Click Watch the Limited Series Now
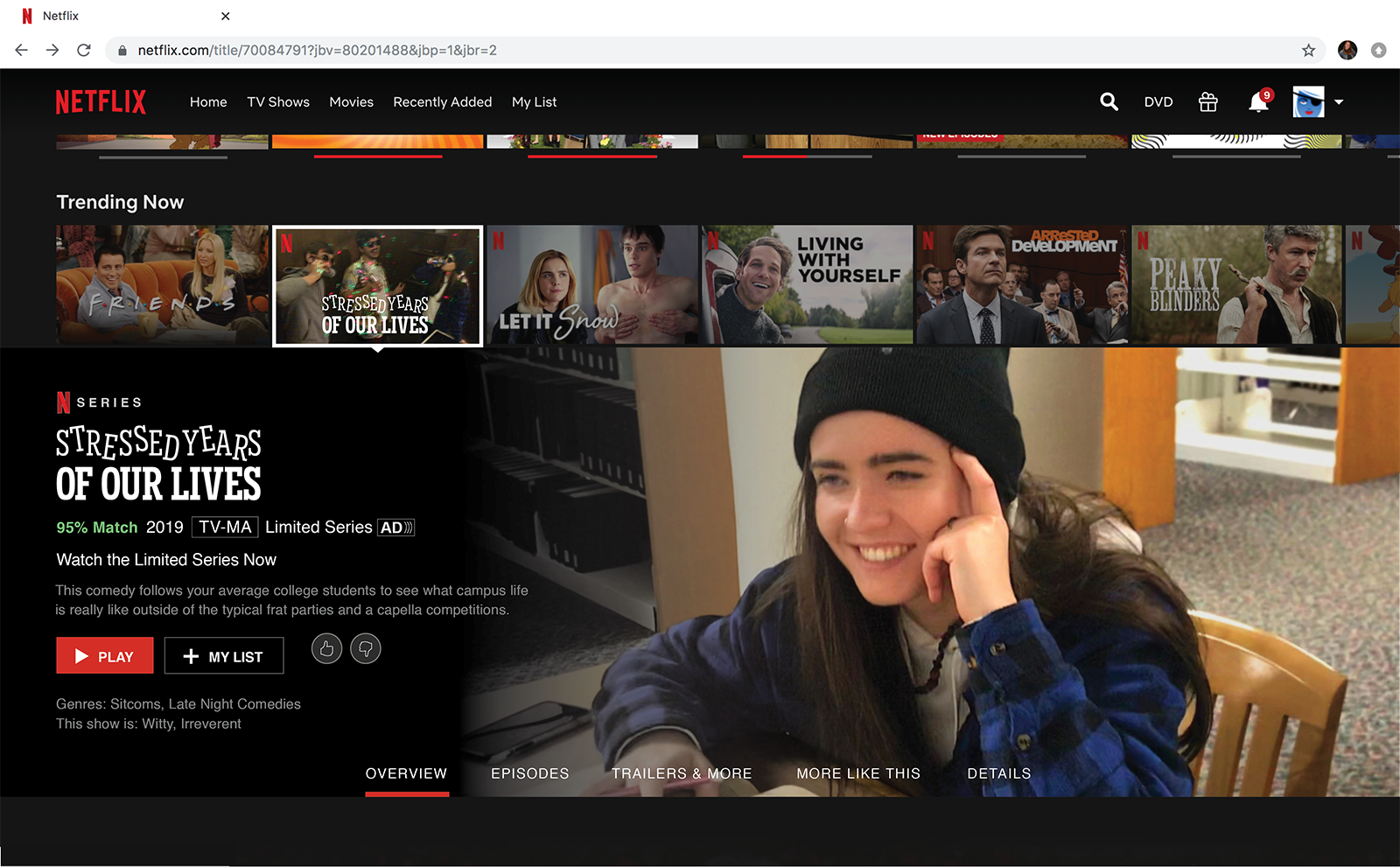1400x867 pixels. (166, 559)
